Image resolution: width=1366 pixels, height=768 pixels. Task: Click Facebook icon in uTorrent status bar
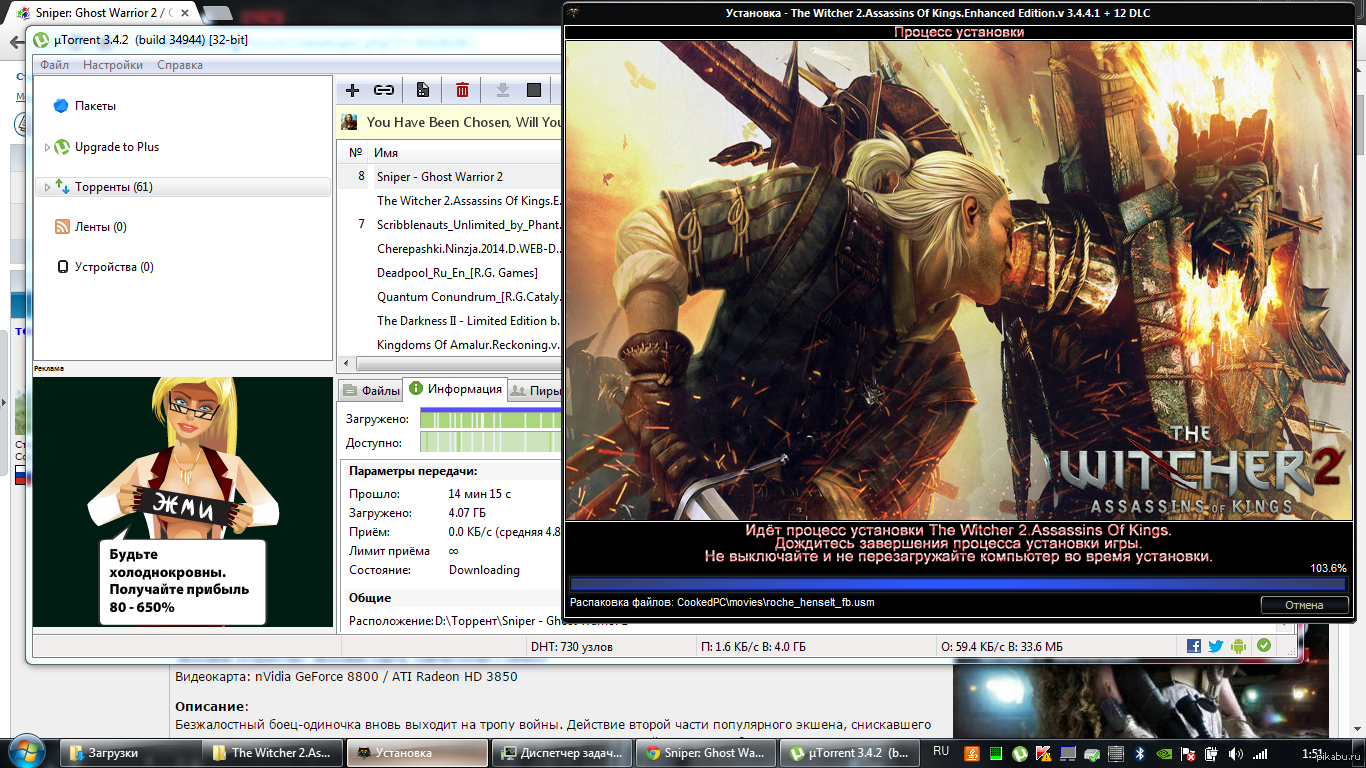(1194, 646)
